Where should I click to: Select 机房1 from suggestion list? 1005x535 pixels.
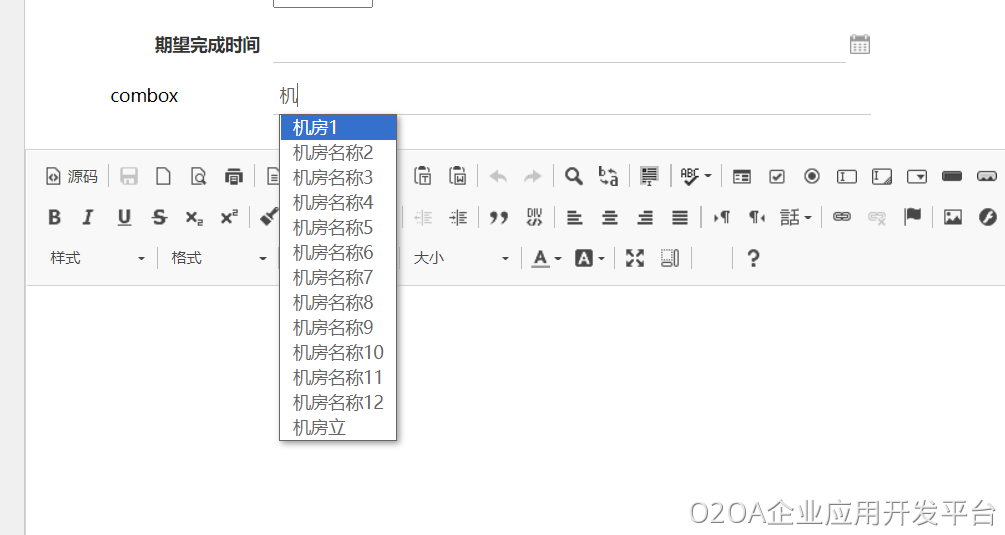point(337,127)
